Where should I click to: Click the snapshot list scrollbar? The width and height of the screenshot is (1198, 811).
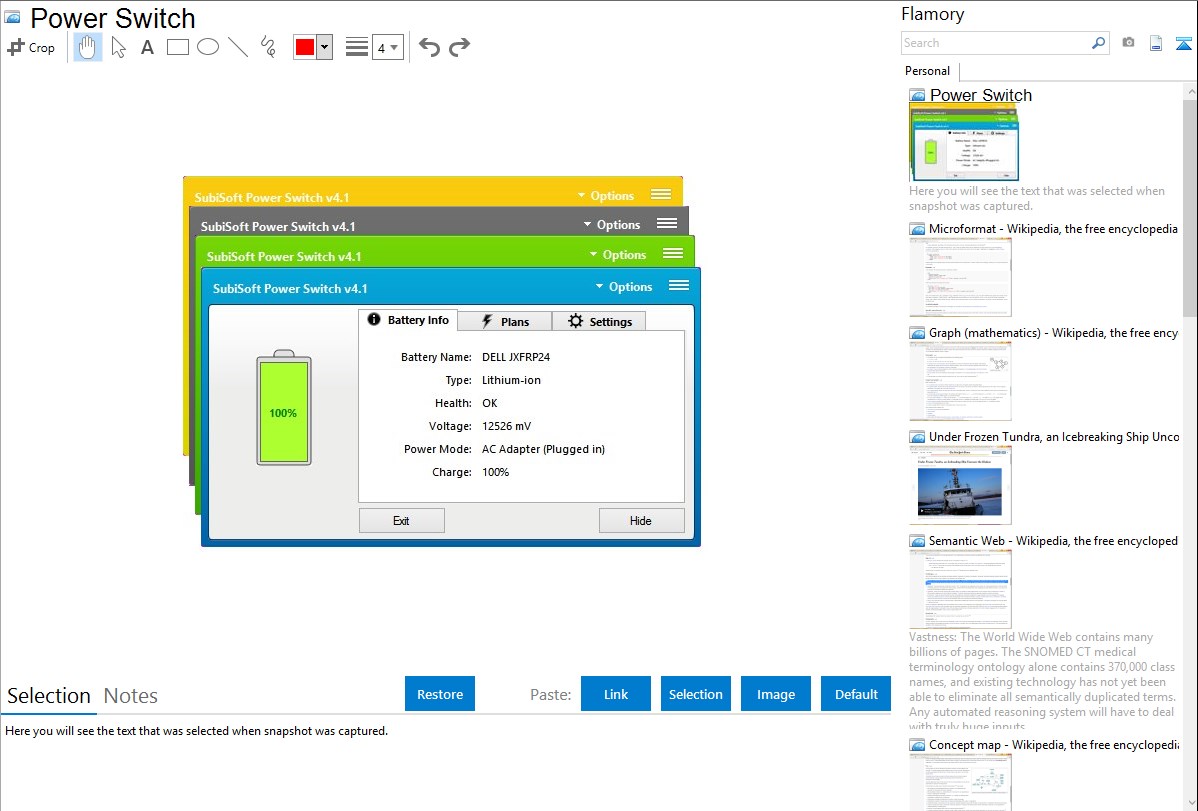click(1190, 206)
